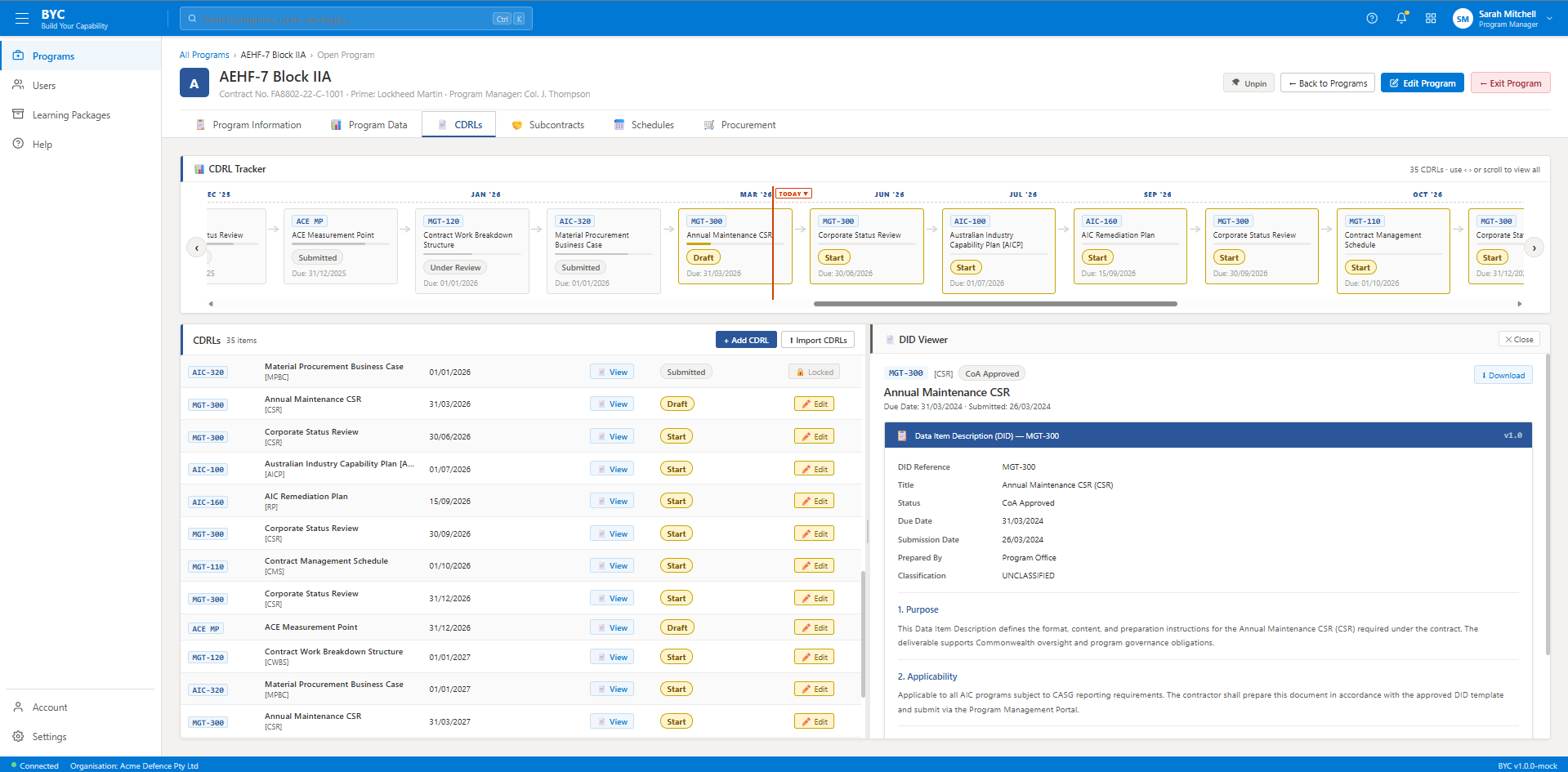This screenshot has width=1568, height=772.
Task: Switch to Program Data tab
Action: tap(369, 125)
